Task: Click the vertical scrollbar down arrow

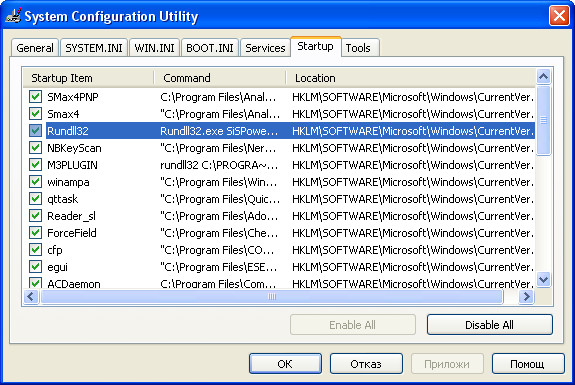Action: [543, 280]
